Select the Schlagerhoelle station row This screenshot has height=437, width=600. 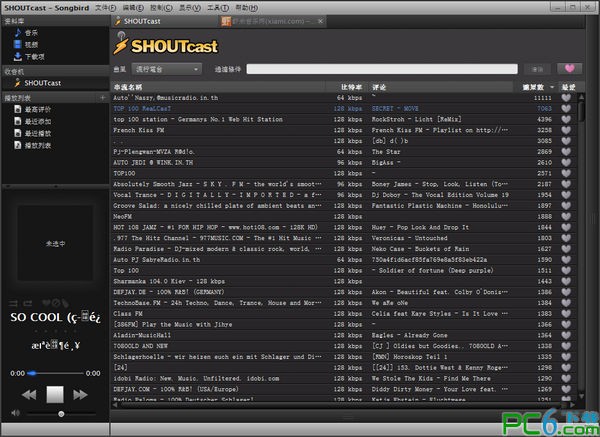(344, 357)
